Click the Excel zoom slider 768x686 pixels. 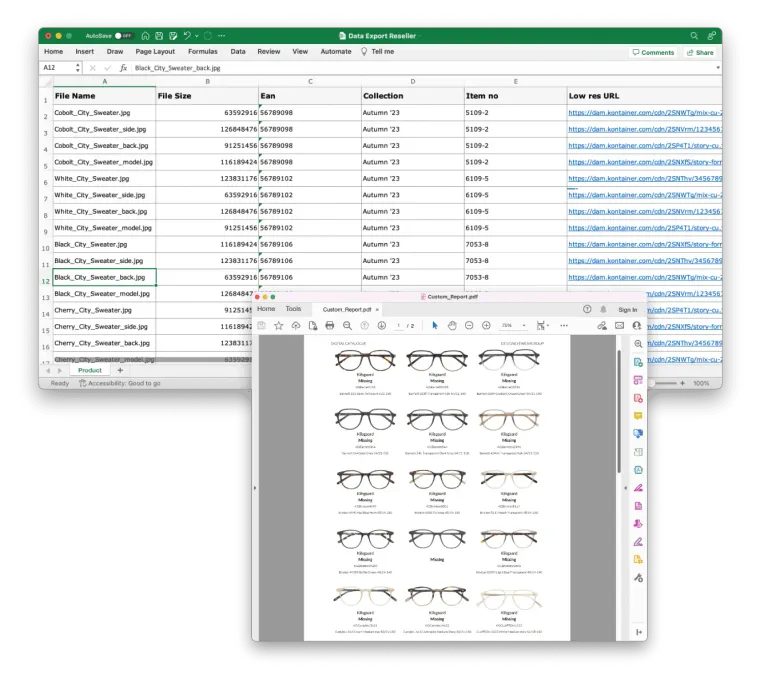pos(664,383)
